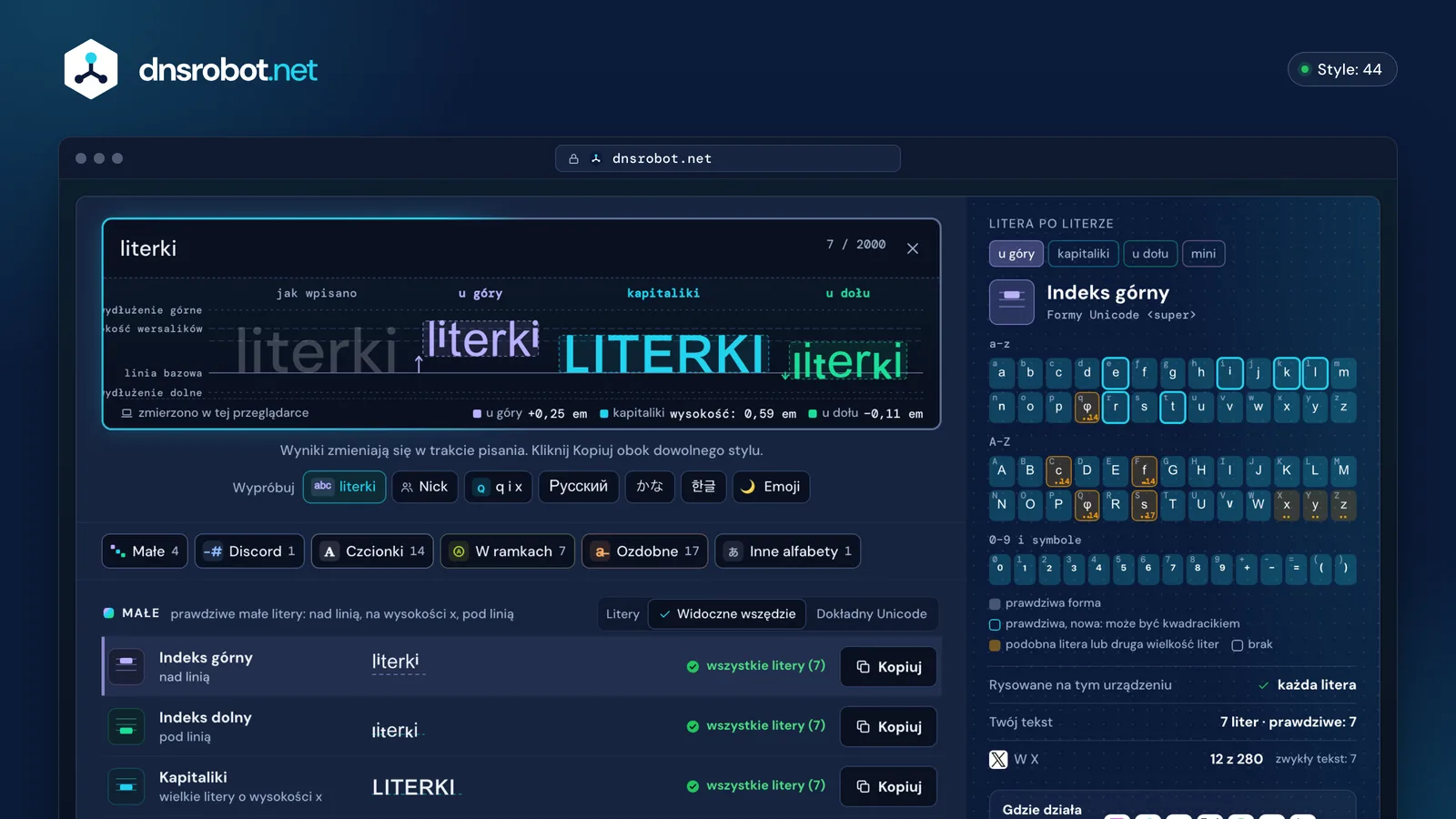
Task: Select letter tile 'k' in a-z grid
Action: 1287,373
